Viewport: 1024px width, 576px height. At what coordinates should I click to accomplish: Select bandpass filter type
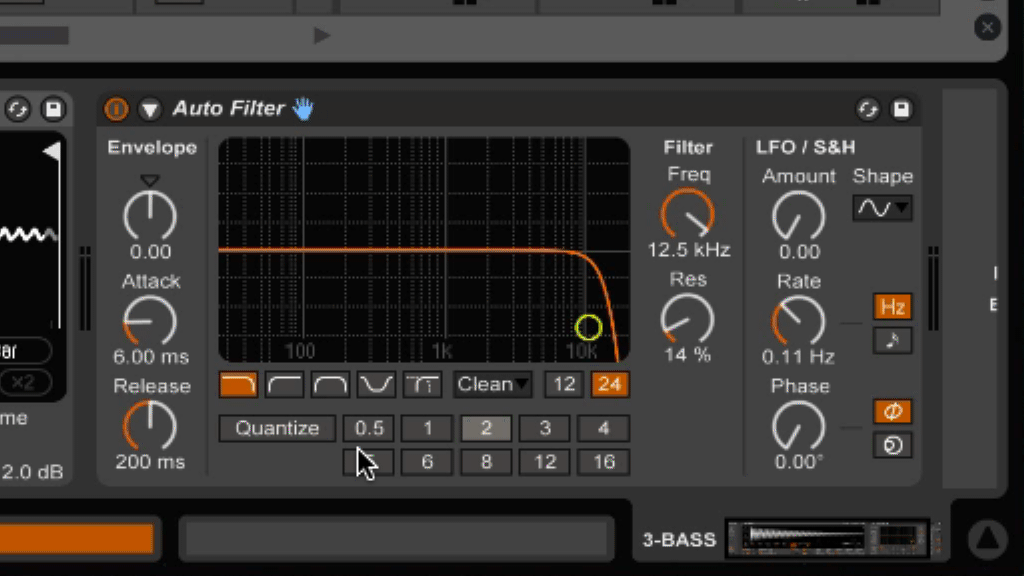click(330, 384)
